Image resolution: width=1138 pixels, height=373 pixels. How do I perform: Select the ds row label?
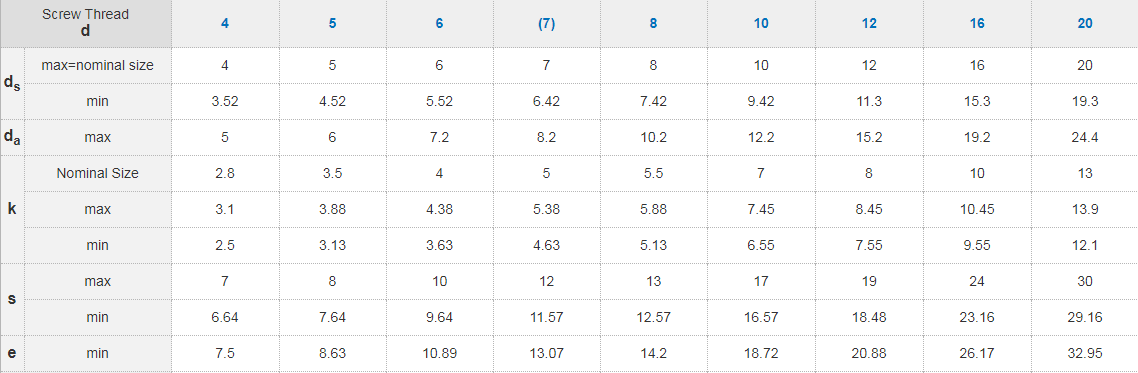(12, 83)
